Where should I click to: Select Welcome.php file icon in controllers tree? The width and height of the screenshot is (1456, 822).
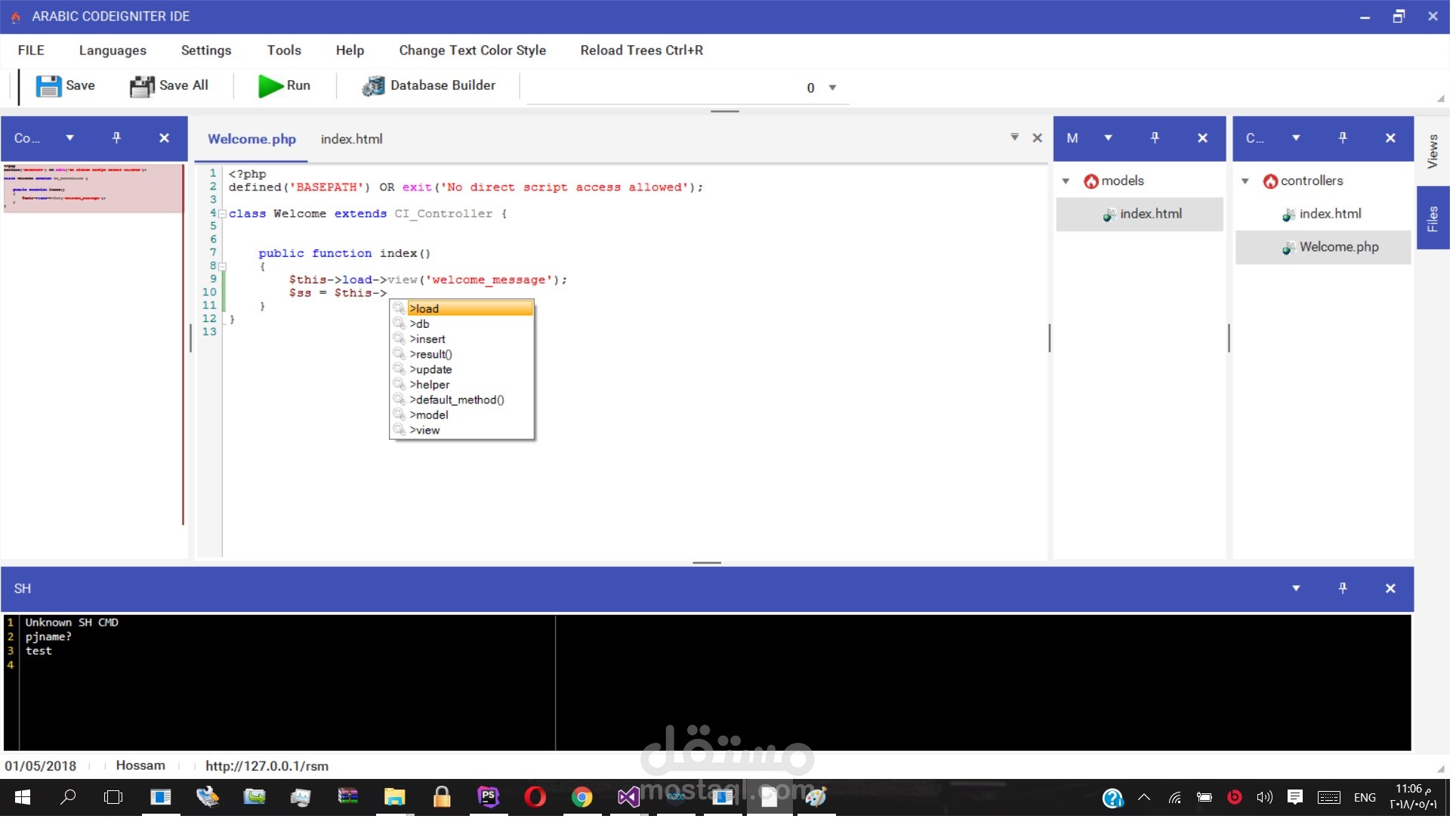pos(1288,247)
